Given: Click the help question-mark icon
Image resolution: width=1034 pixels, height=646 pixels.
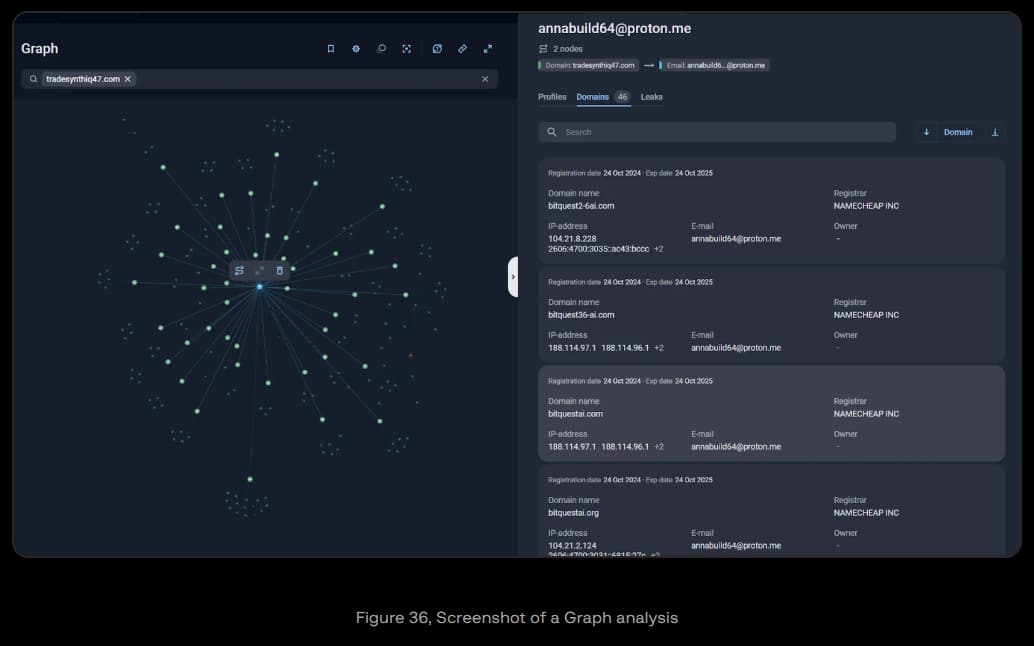Looking at the screenshot, I should click(437, 48).
